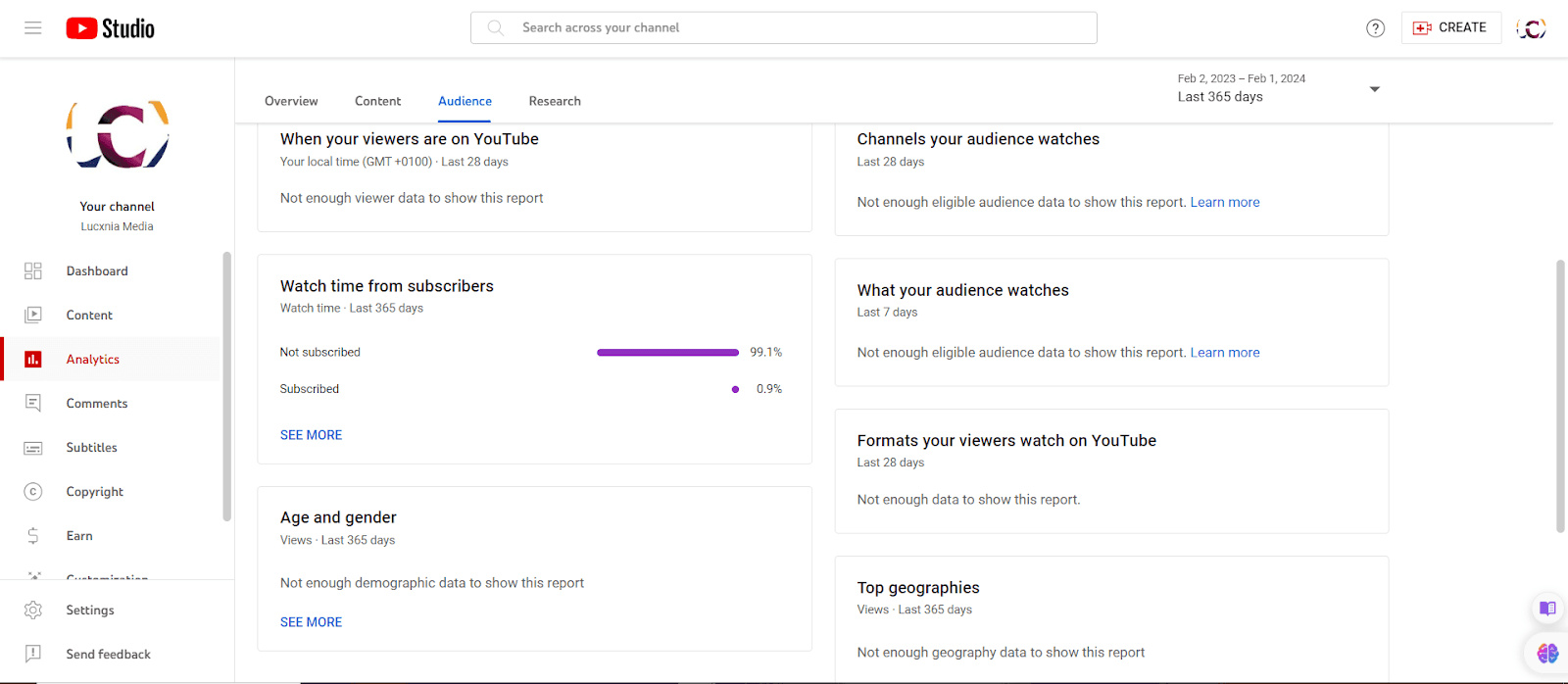Switch to the Overview tab

pos(291,101)
